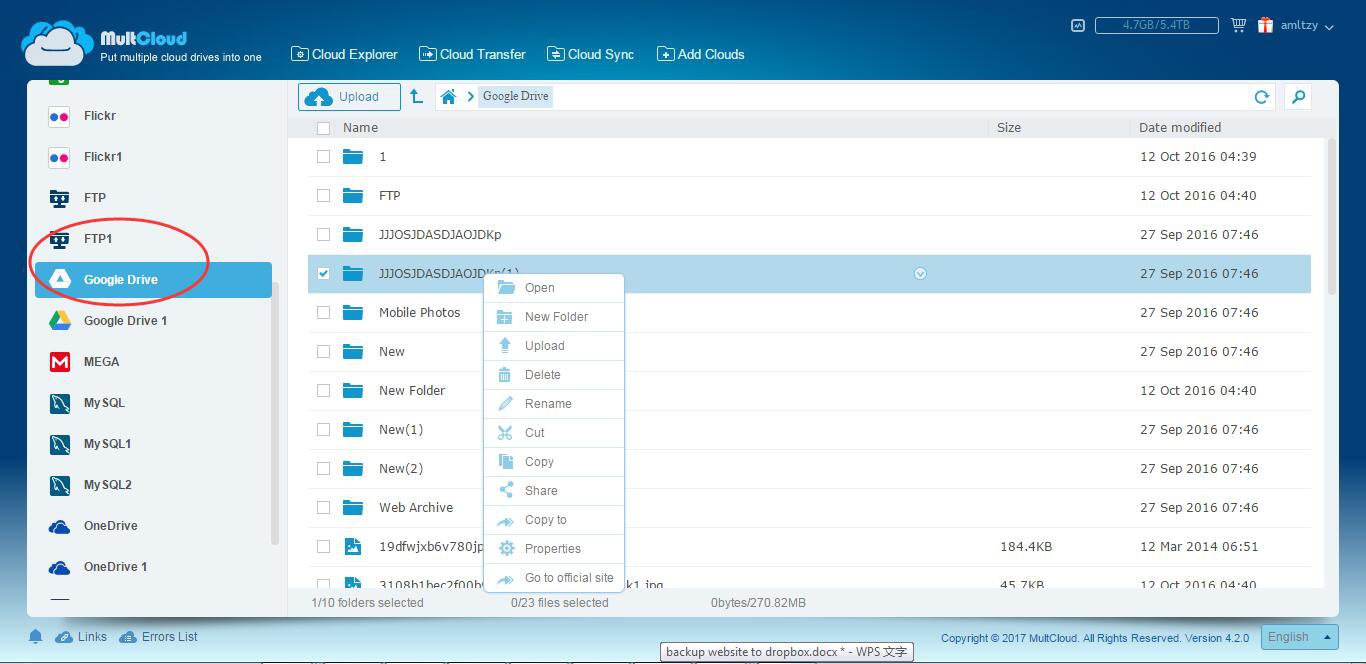Click the refresh icon in the path bar
Viewport: 1366px width, 664px height.
tap(1261, 97)
